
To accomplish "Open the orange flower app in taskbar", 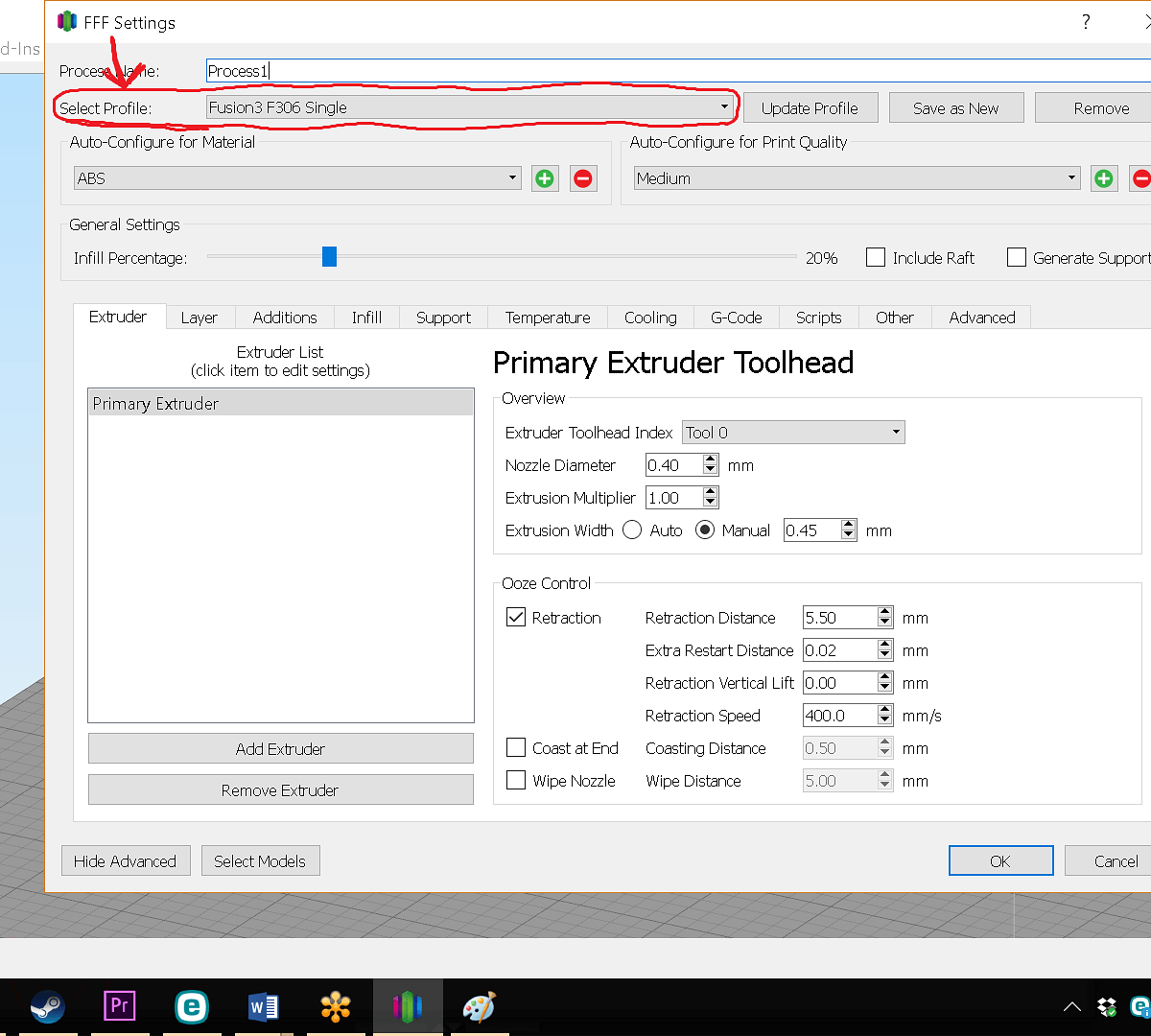I will point(336,1007).
